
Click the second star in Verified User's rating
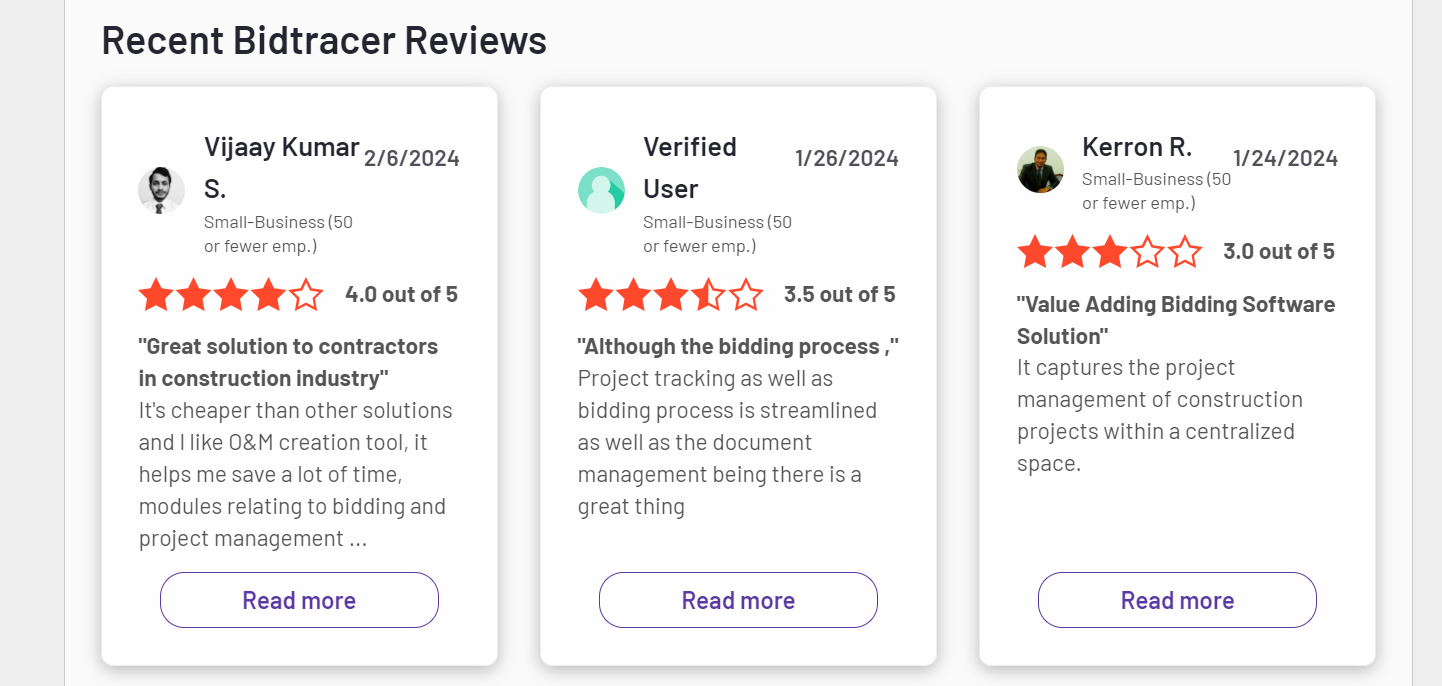click(x=634, y=294)
